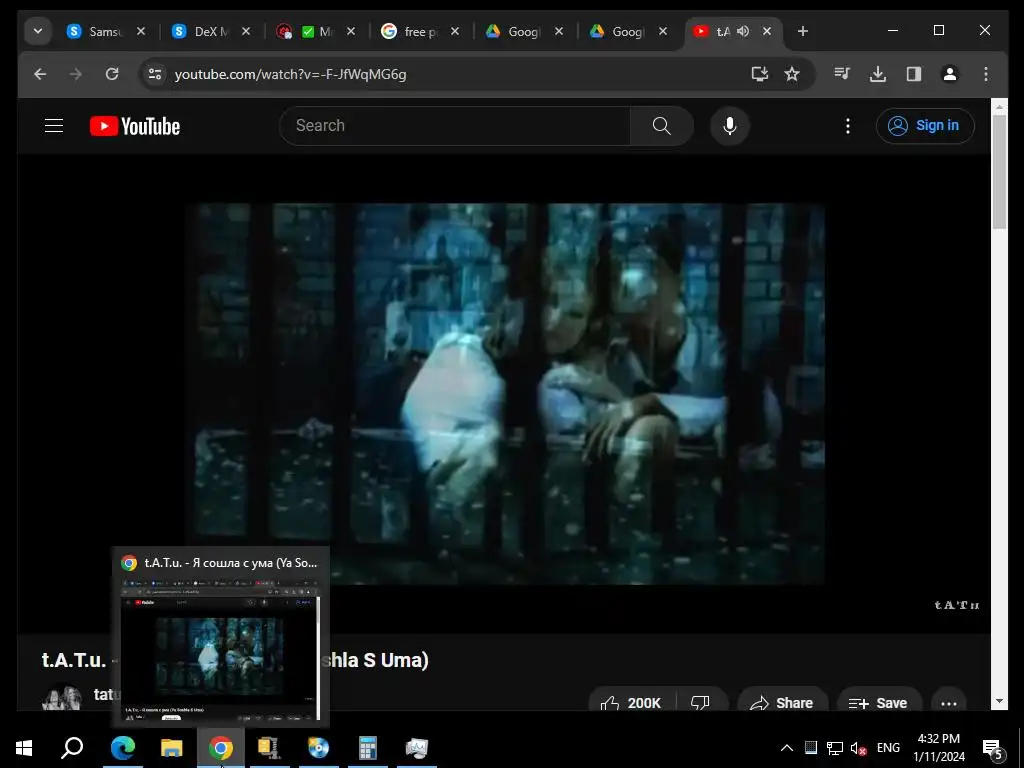Image resolution: width=1024 pixels, height=768 pixels.
Task: Start voice search with the microphone icon
Action: point(729,125)
